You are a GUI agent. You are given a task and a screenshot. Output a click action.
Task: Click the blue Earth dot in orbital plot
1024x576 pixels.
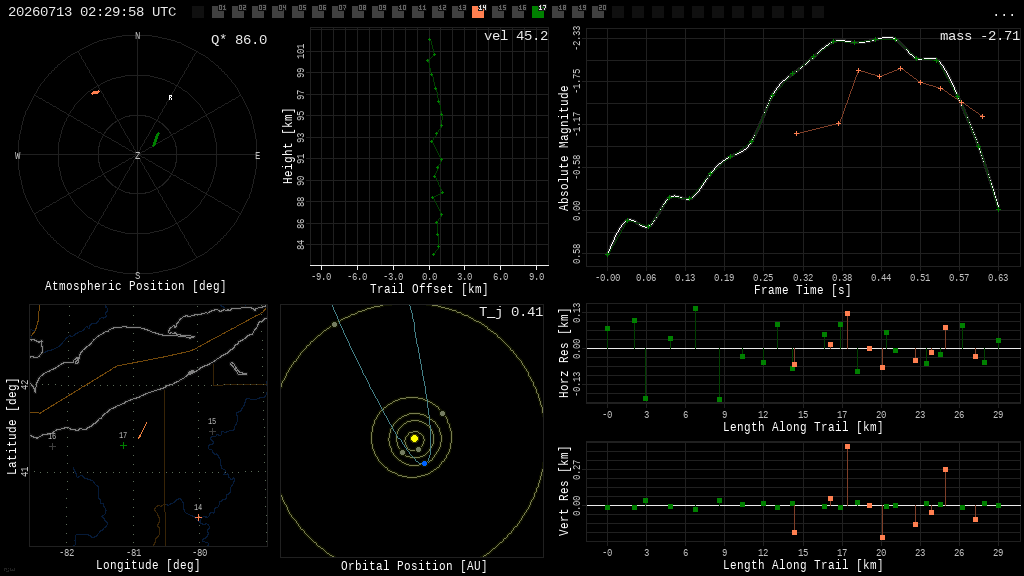424,463
